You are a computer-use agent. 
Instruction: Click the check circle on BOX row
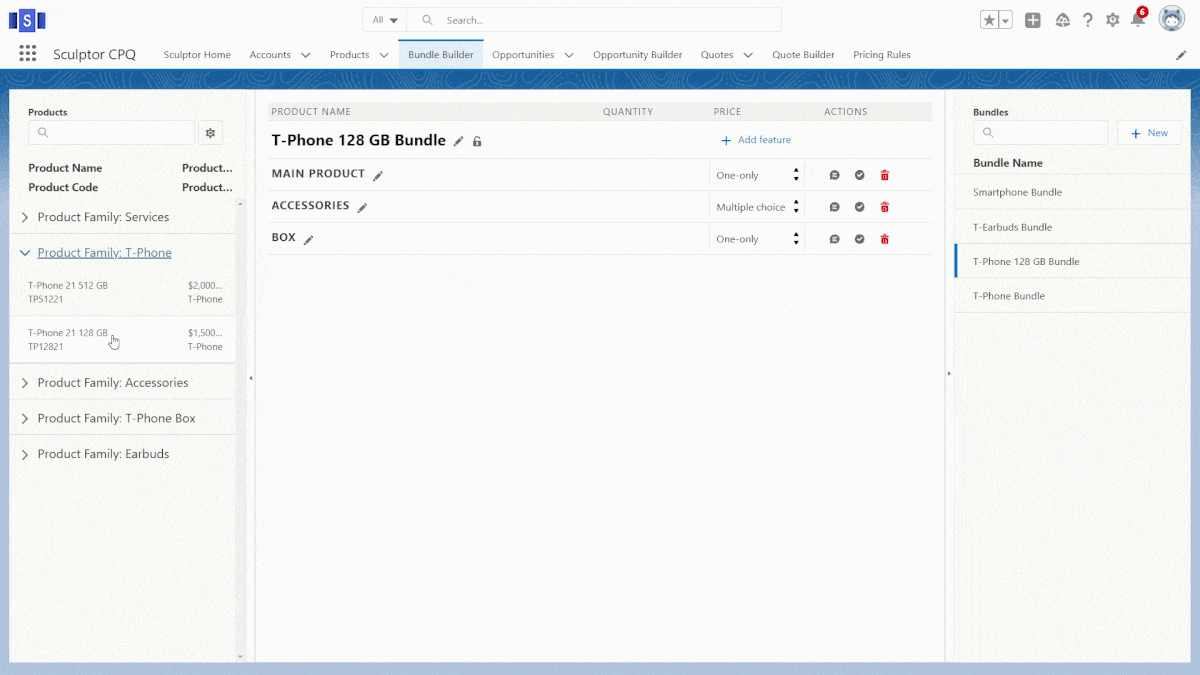tap(859, 239)
